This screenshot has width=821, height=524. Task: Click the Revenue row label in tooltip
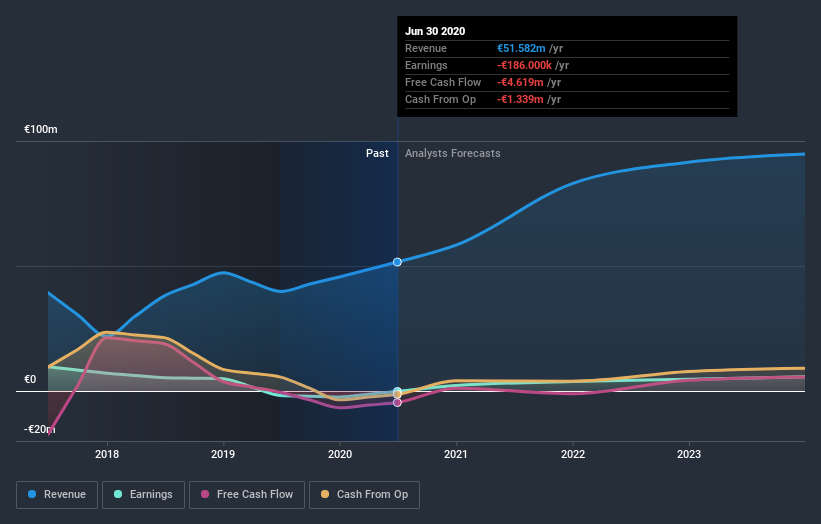tap(426, 48)
